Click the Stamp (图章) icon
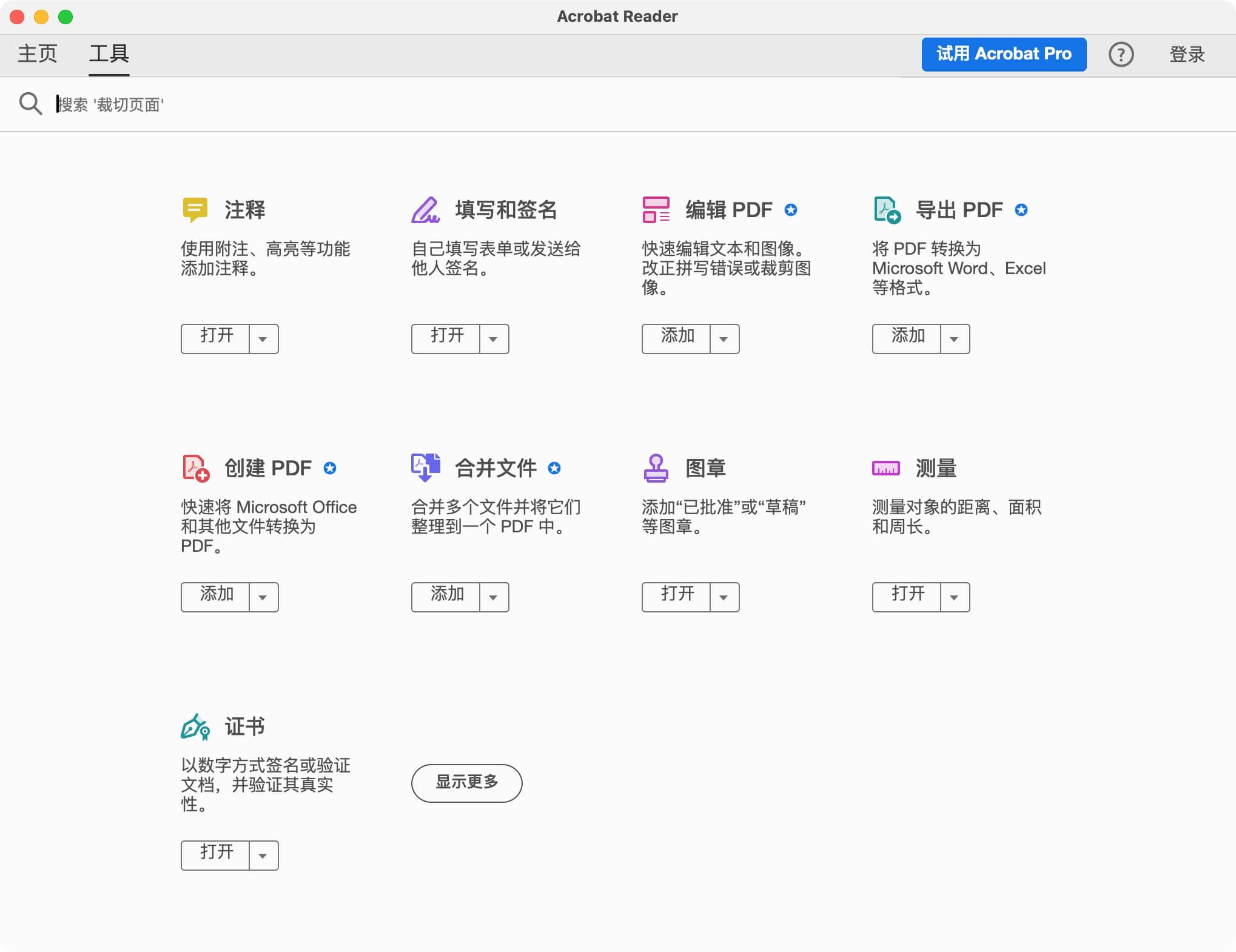Viewport: 1236px width, 952px height. click(x=656, y=468)
